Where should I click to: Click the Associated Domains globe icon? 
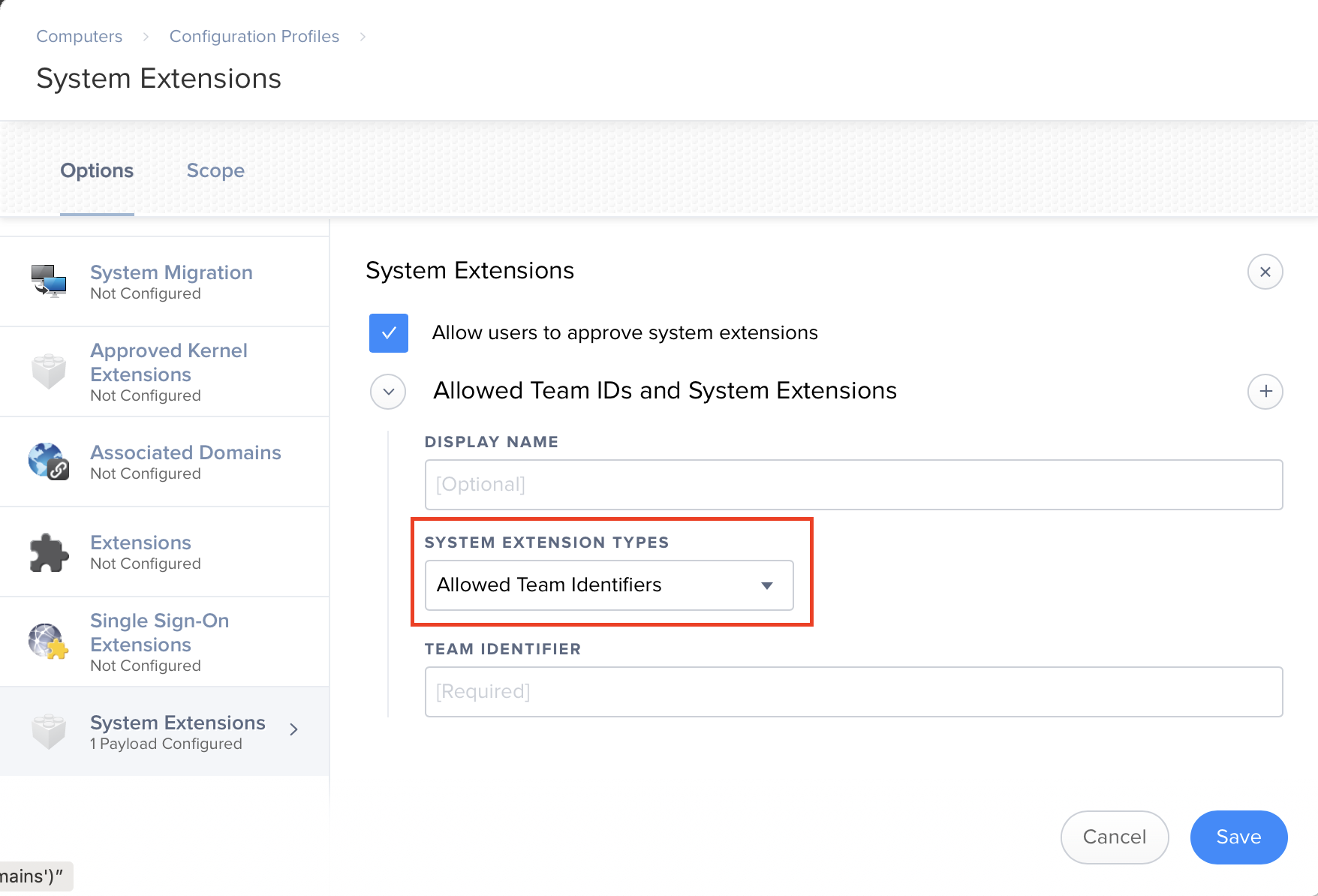click(x=49, y=462)
